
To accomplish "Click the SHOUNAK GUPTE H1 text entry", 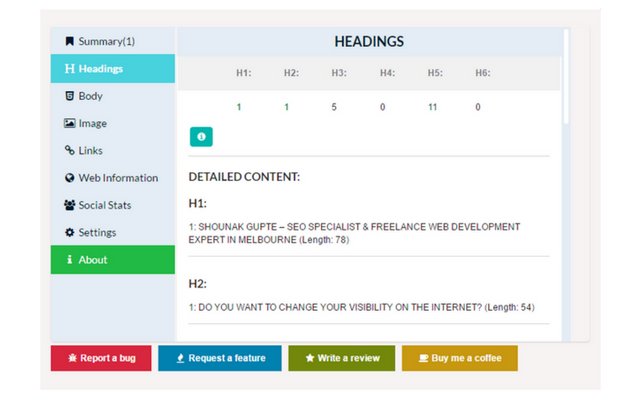I will pos(354,233).
